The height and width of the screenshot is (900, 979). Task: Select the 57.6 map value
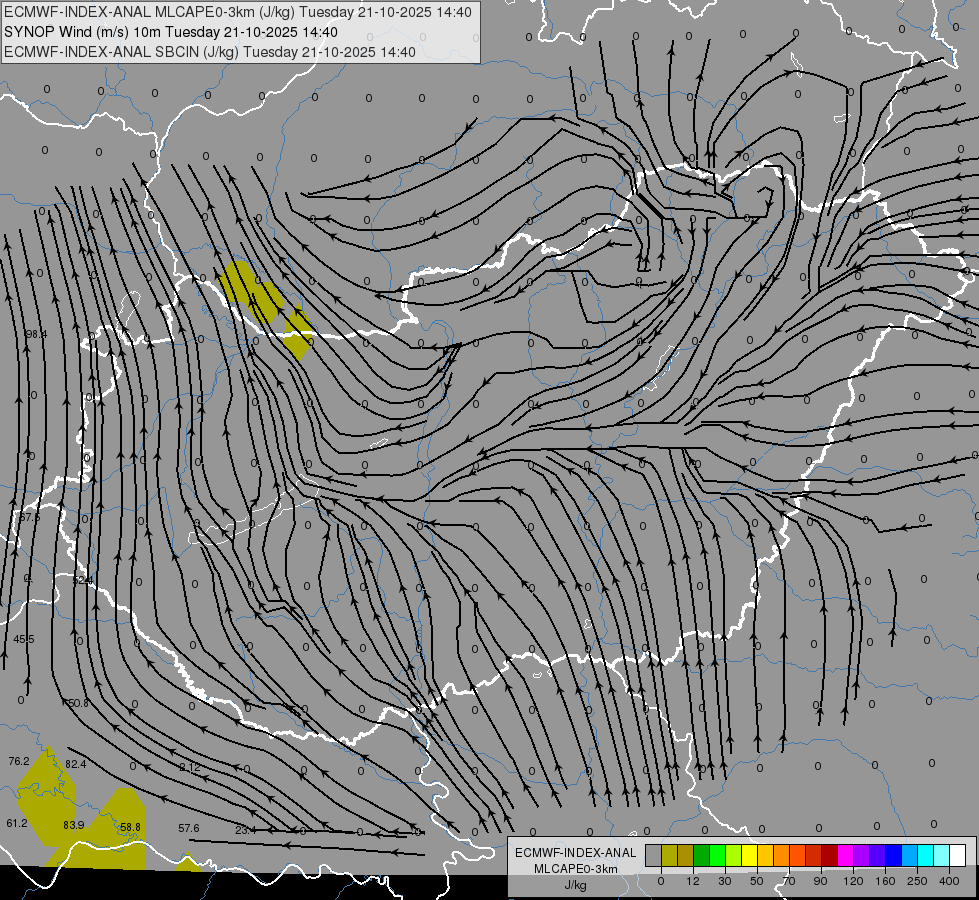click(x=189, y=828)
